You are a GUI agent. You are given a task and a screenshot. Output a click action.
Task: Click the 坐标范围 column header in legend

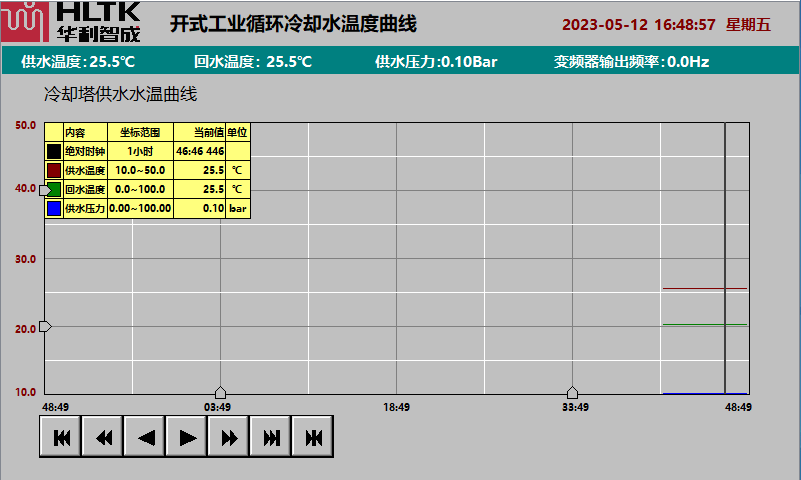coord(140,132)
